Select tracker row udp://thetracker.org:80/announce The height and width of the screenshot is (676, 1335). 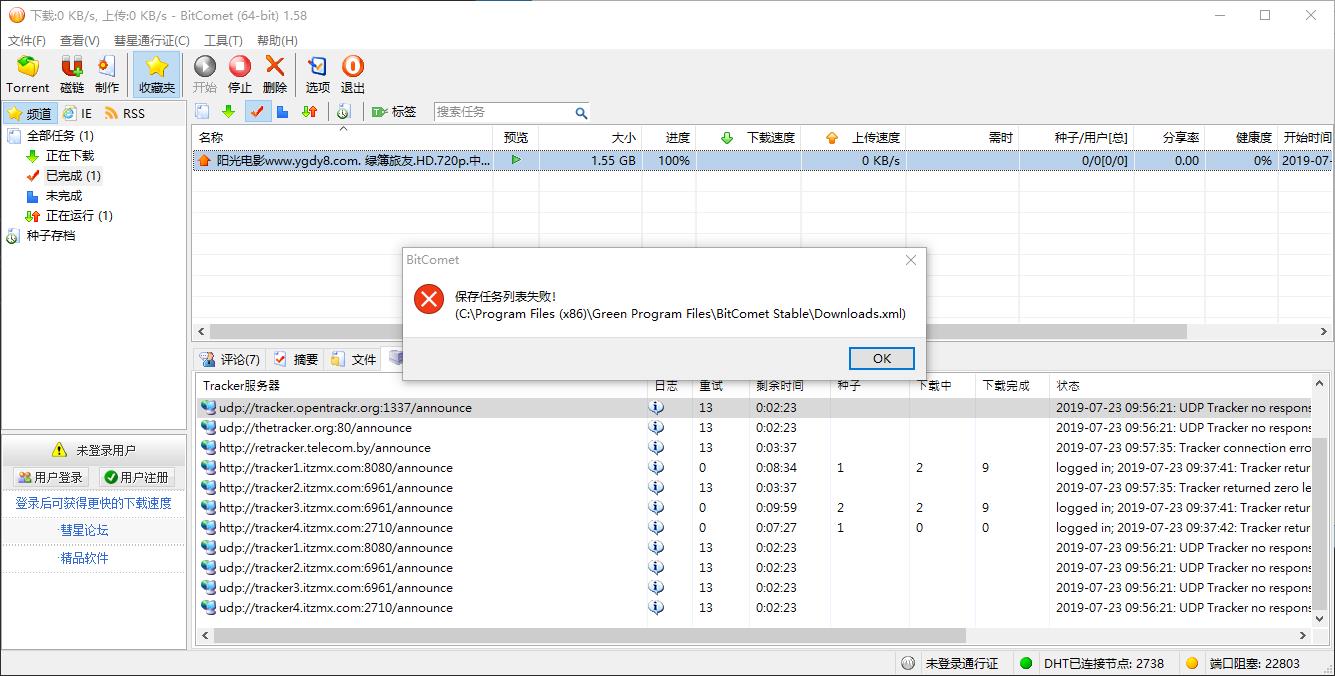point(754,427)
